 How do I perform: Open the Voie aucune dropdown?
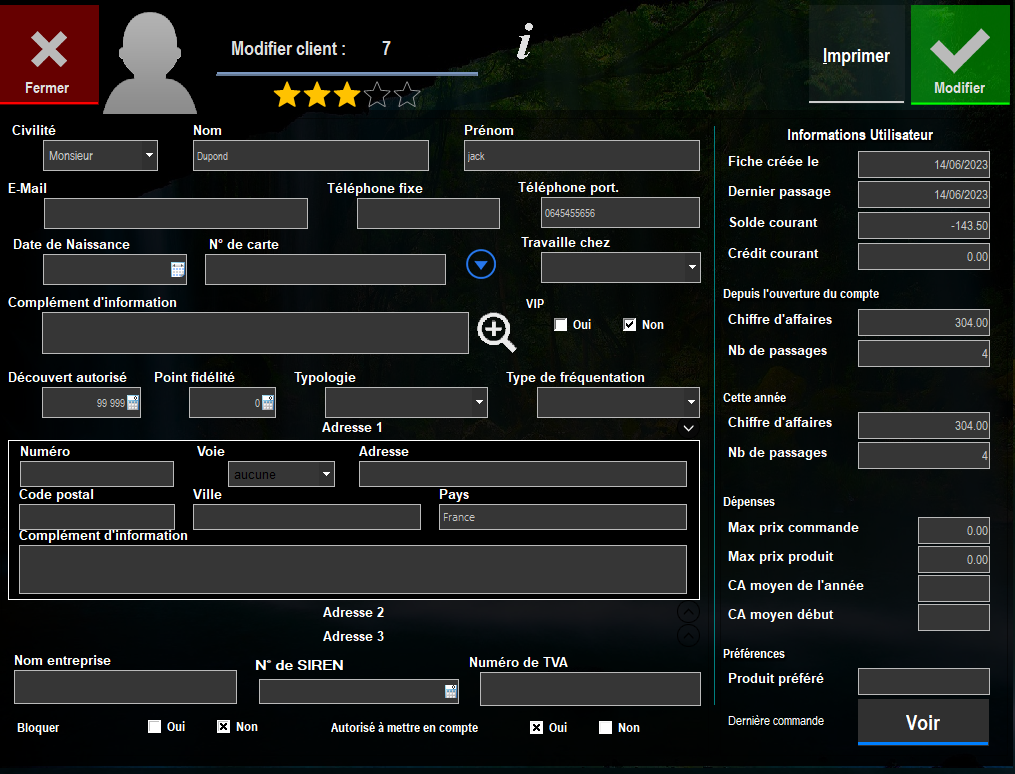click(x=282, y=474)
